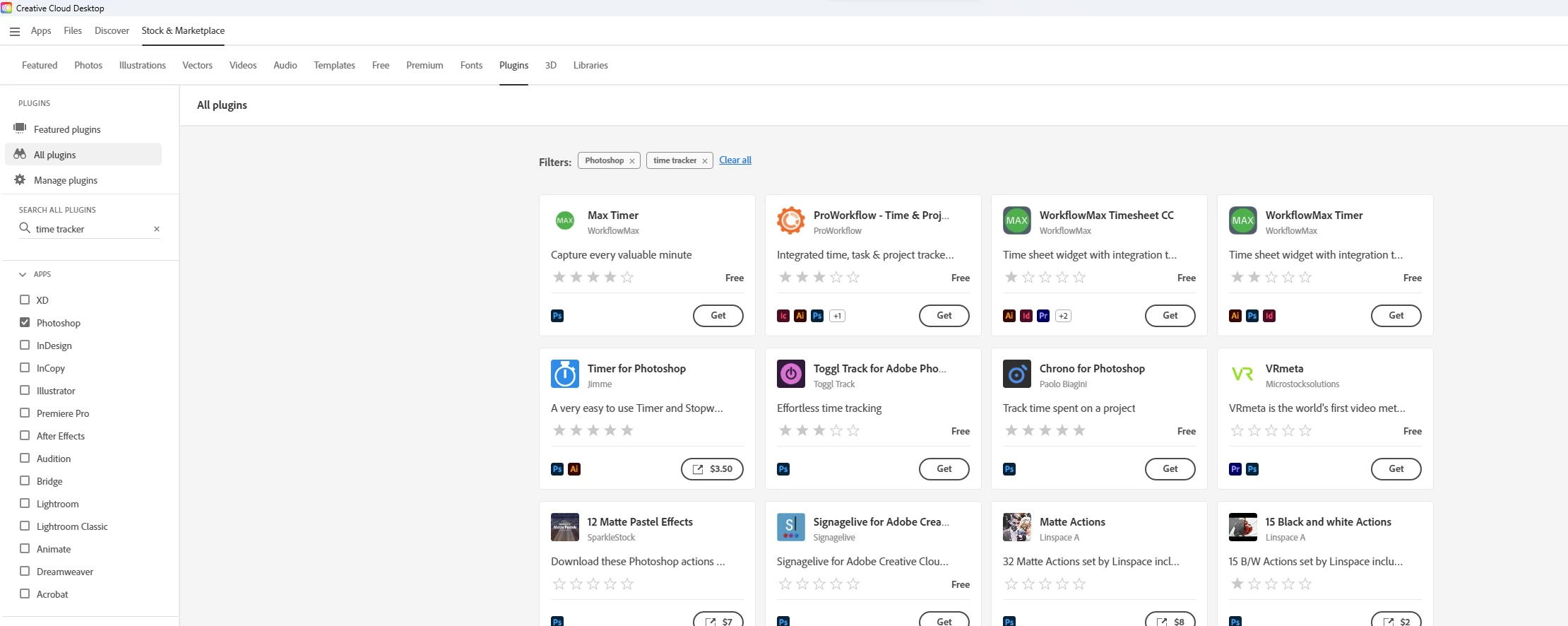Click the search magnifier icon

point(25,228)
